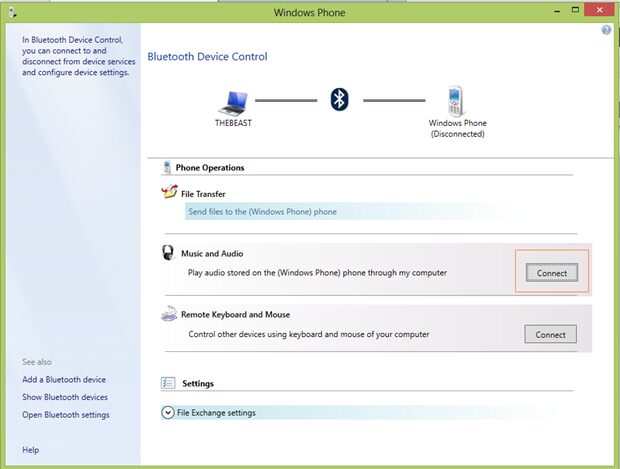The image size is (620, 469).
Task: Click the window title bar app icon
Action: [13, 13]
